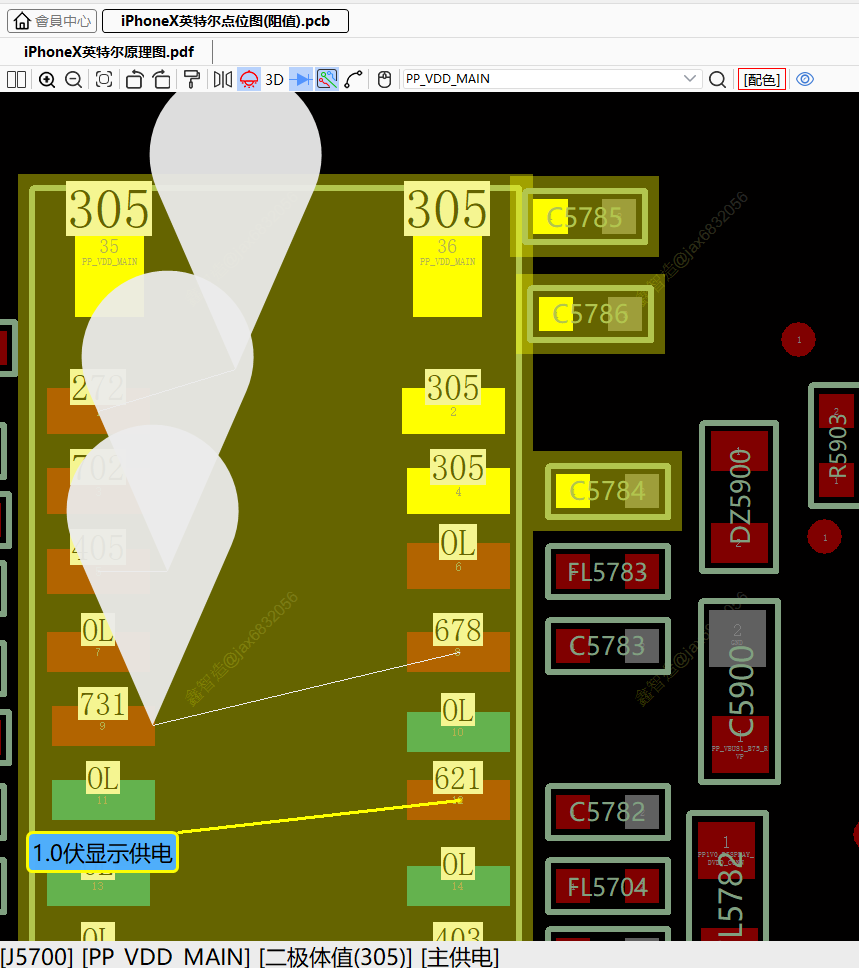
Task: Select capacitor C5900 on the board
Action: pyautogui.click(x=739, y=691)
